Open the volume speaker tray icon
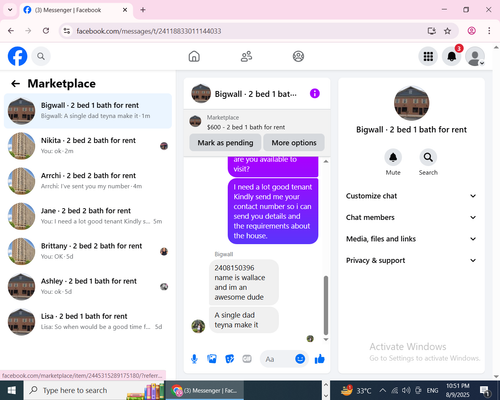 [x=406, y=390]
